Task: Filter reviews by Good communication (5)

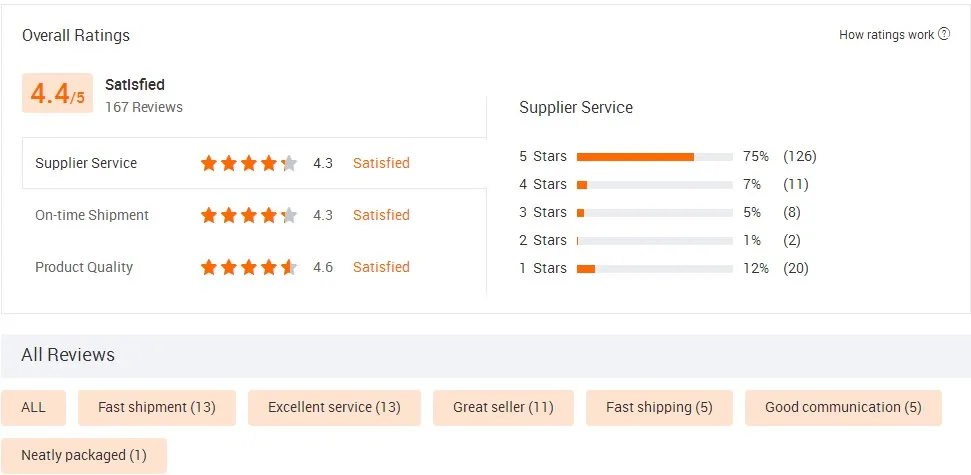Action: [x=843, y=407]
